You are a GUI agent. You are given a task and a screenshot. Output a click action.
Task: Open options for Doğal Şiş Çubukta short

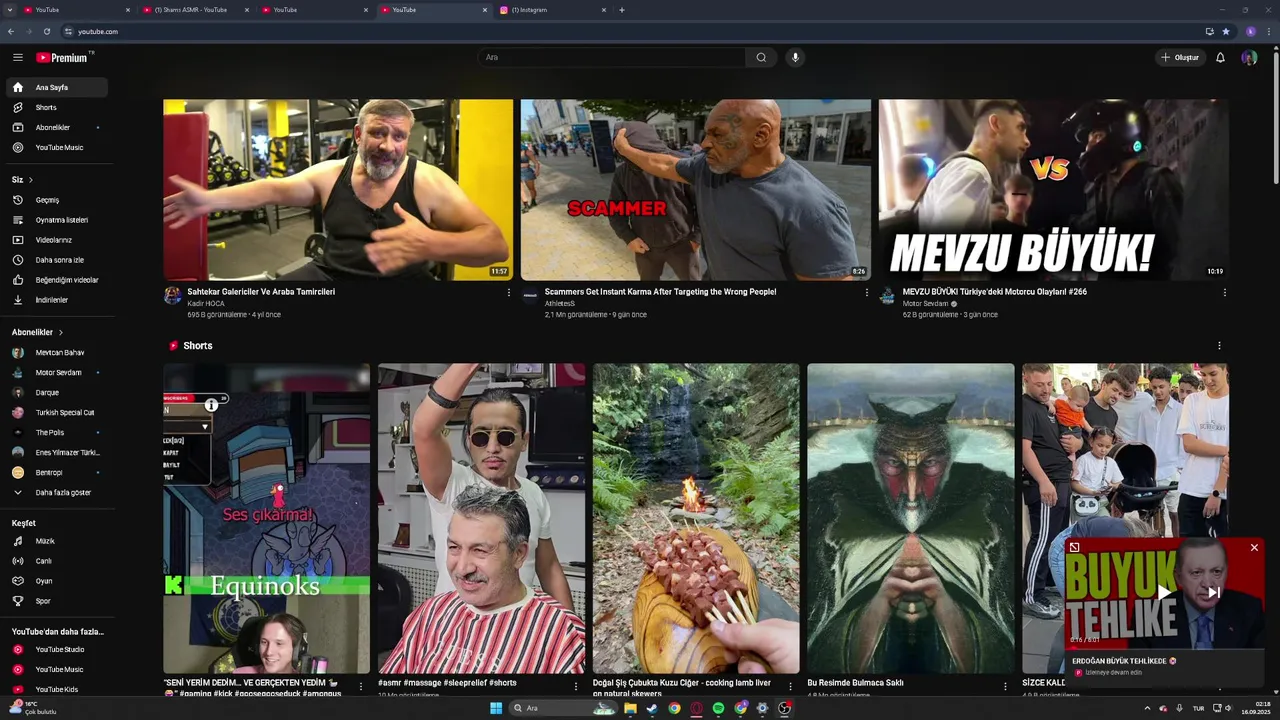(x=790, y=686)
